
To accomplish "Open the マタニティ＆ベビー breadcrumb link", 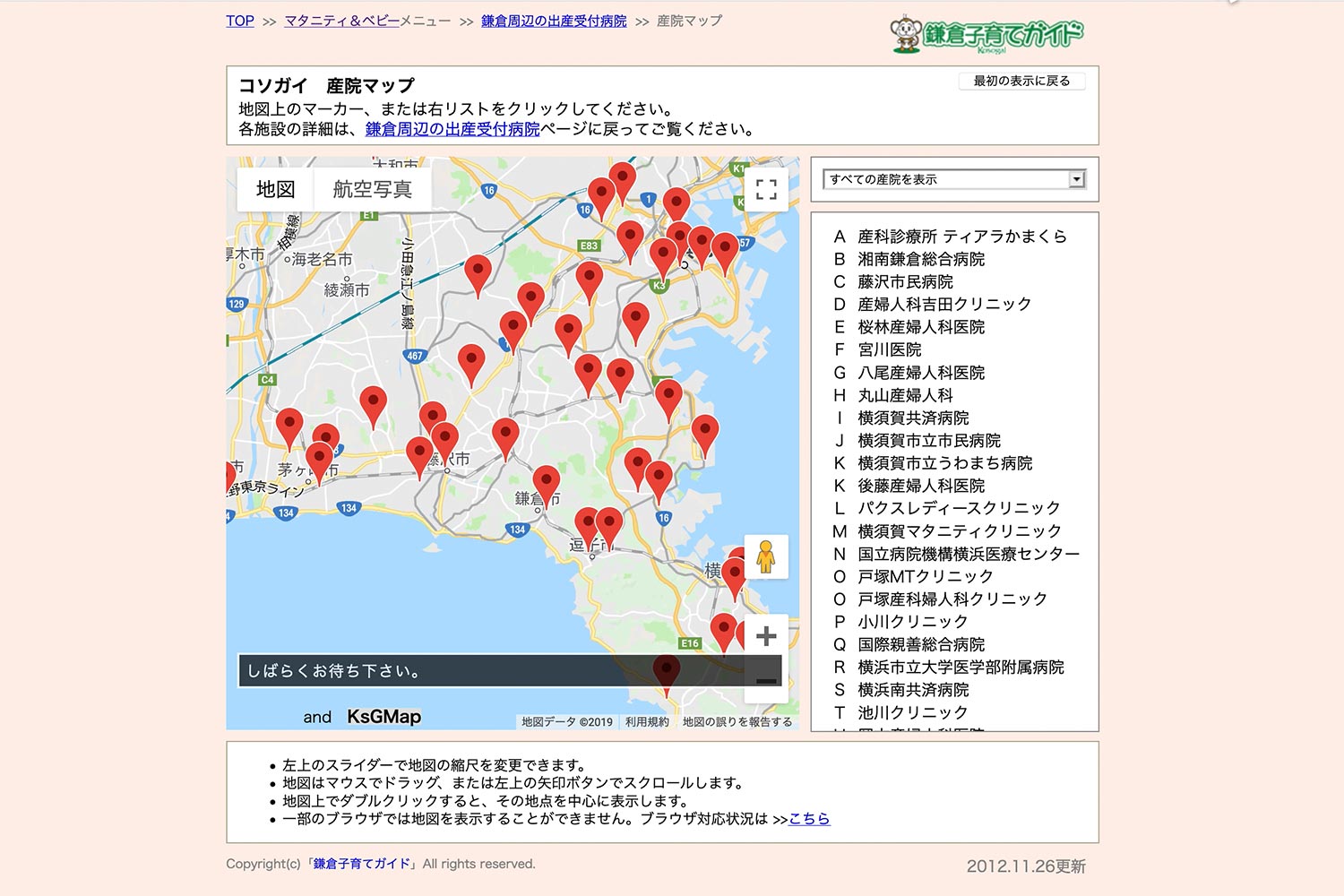I will 341,21.
